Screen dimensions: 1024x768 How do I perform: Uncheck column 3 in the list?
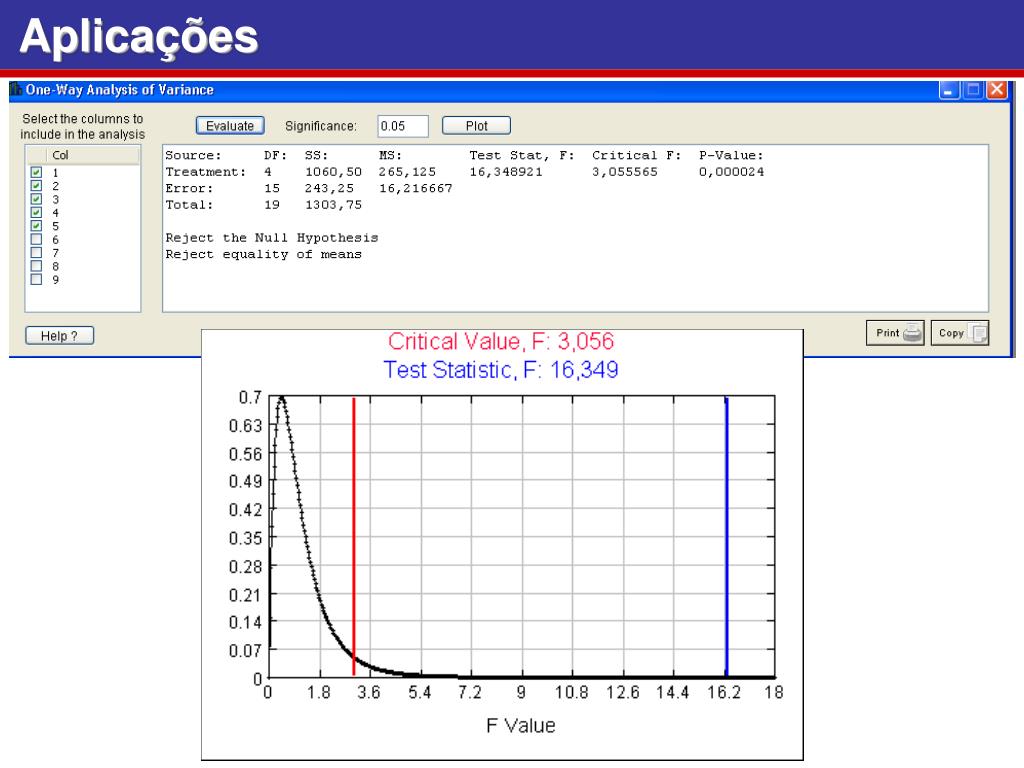pyautogui.click(x=37, y=199)
